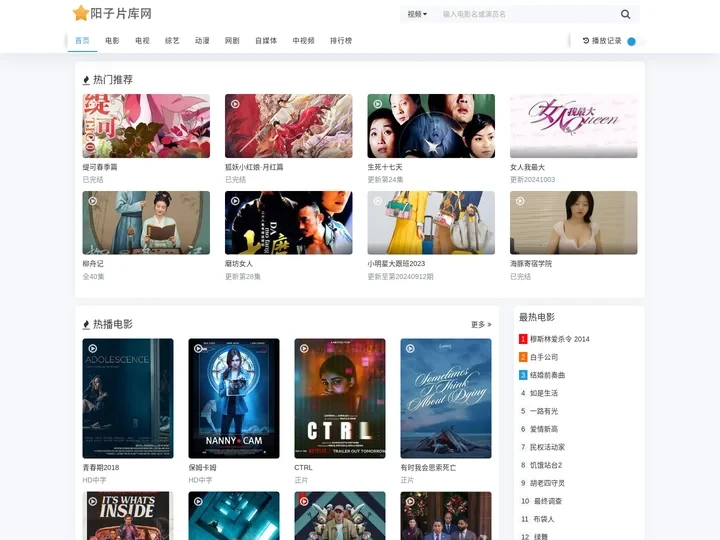The width and height of the screenshot is (720, 540).
Task: Click the search magnifier icon
Action: 625,14
